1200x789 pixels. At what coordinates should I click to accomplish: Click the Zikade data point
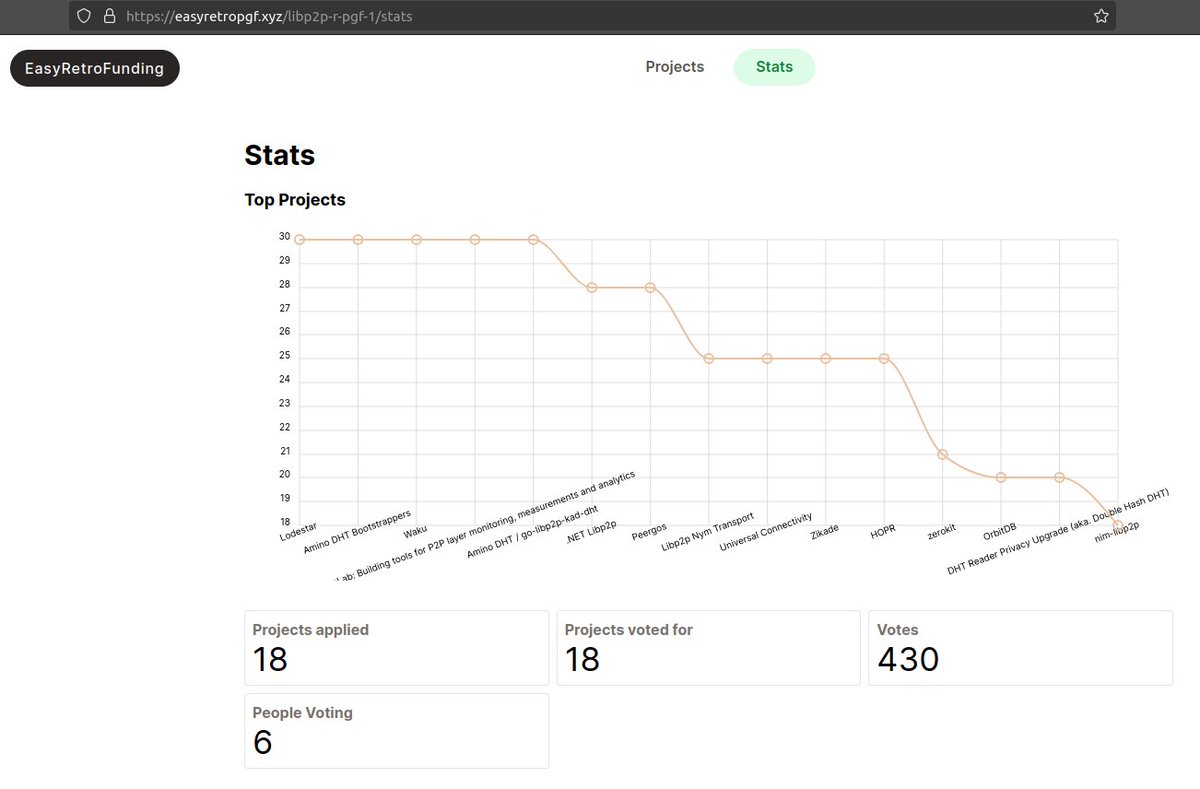coord(826,358)
